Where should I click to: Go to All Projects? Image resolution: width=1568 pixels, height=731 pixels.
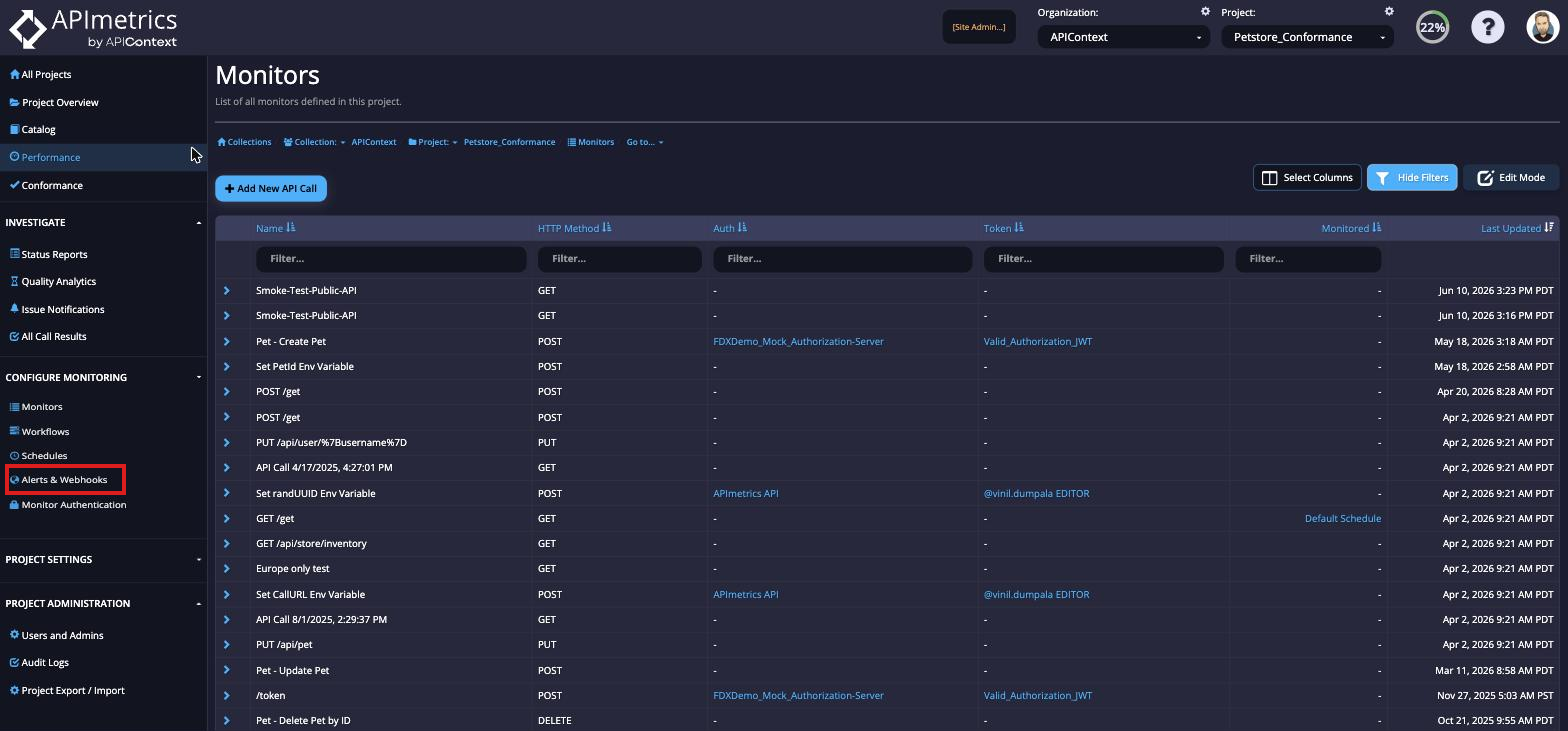point(41,74)
